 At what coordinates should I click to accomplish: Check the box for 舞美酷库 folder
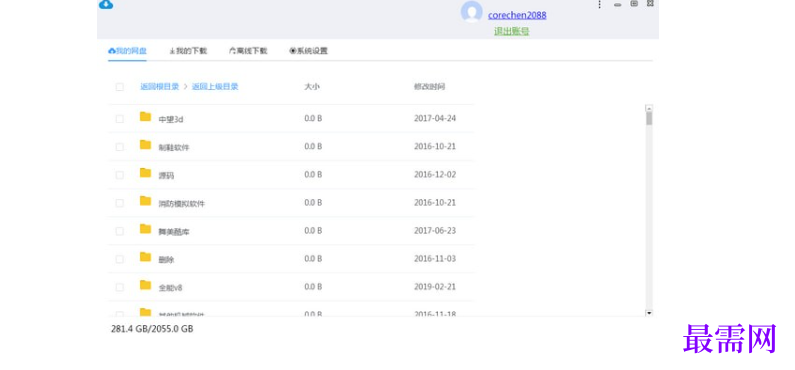pyautogui.click(x=120, y=231)
